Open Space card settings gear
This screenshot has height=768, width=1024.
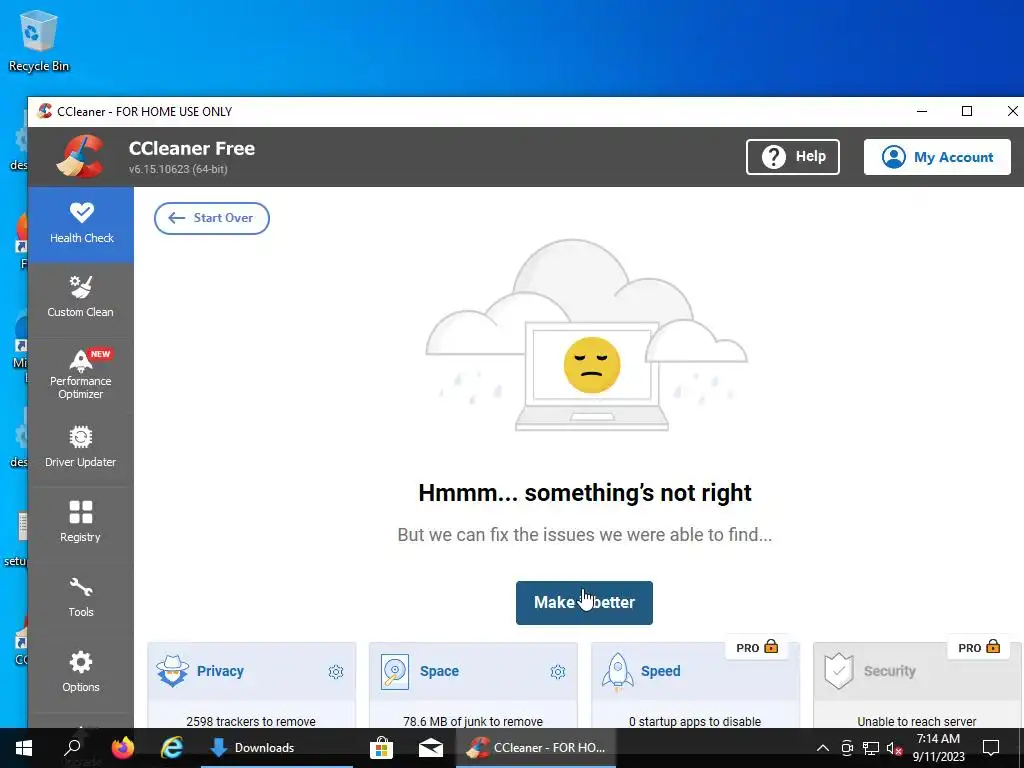558,671
